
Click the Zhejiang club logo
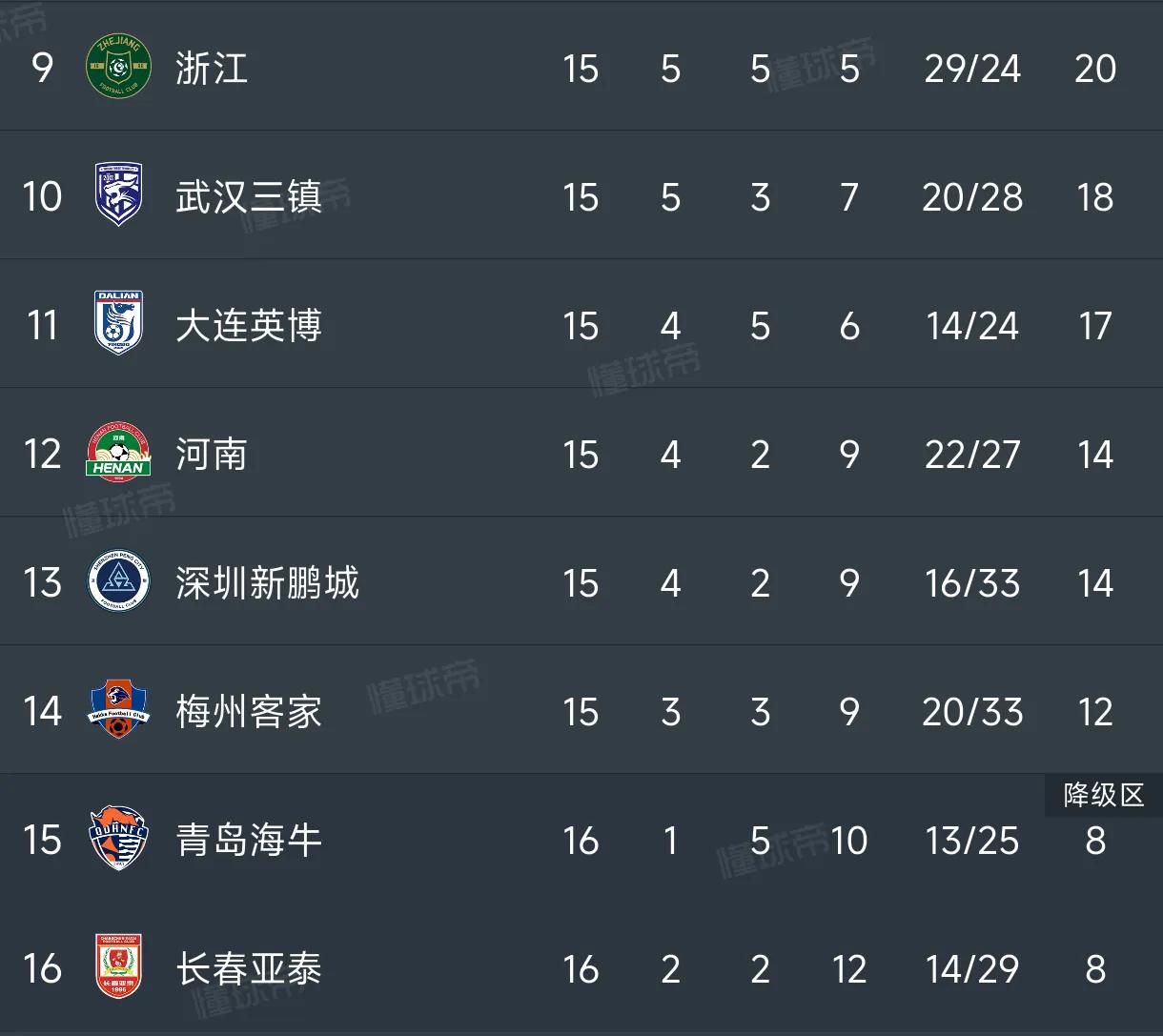pos(118,68)
